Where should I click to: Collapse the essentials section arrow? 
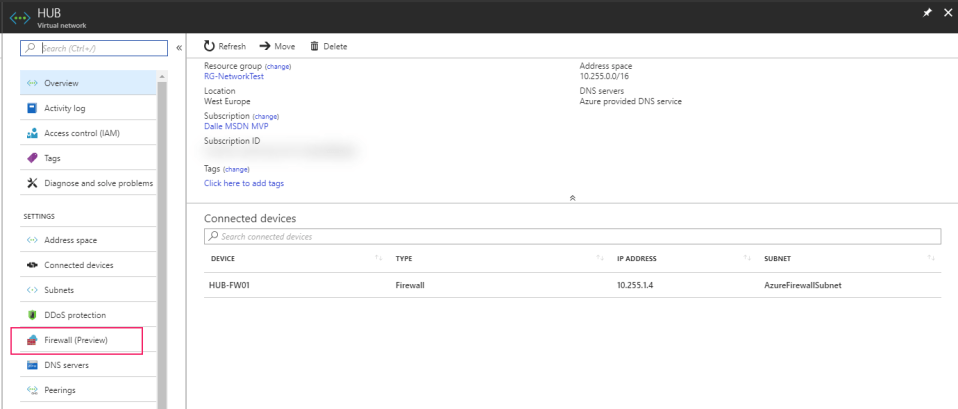[572, 198]
